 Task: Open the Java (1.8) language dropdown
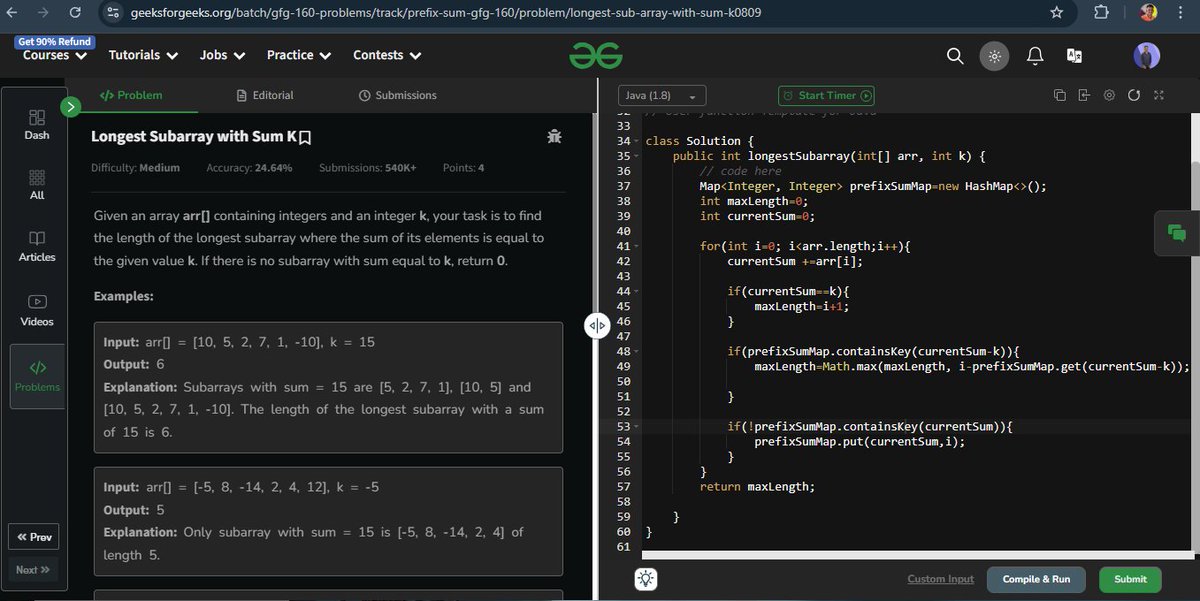[663, 95]
